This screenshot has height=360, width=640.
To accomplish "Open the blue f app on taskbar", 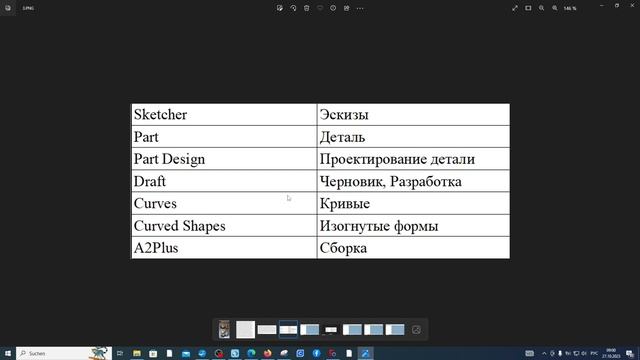I will click(316, 353).
